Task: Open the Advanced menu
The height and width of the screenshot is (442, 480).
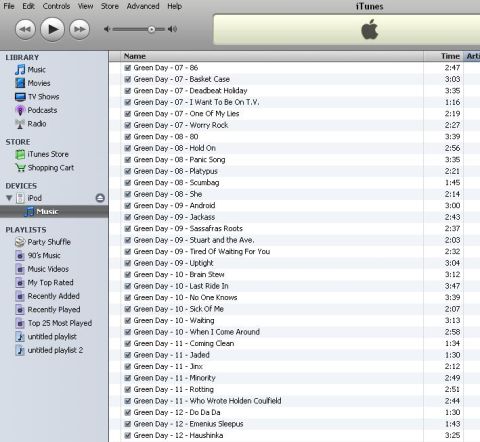Action: pyautogui.click(x=143, y=6)
